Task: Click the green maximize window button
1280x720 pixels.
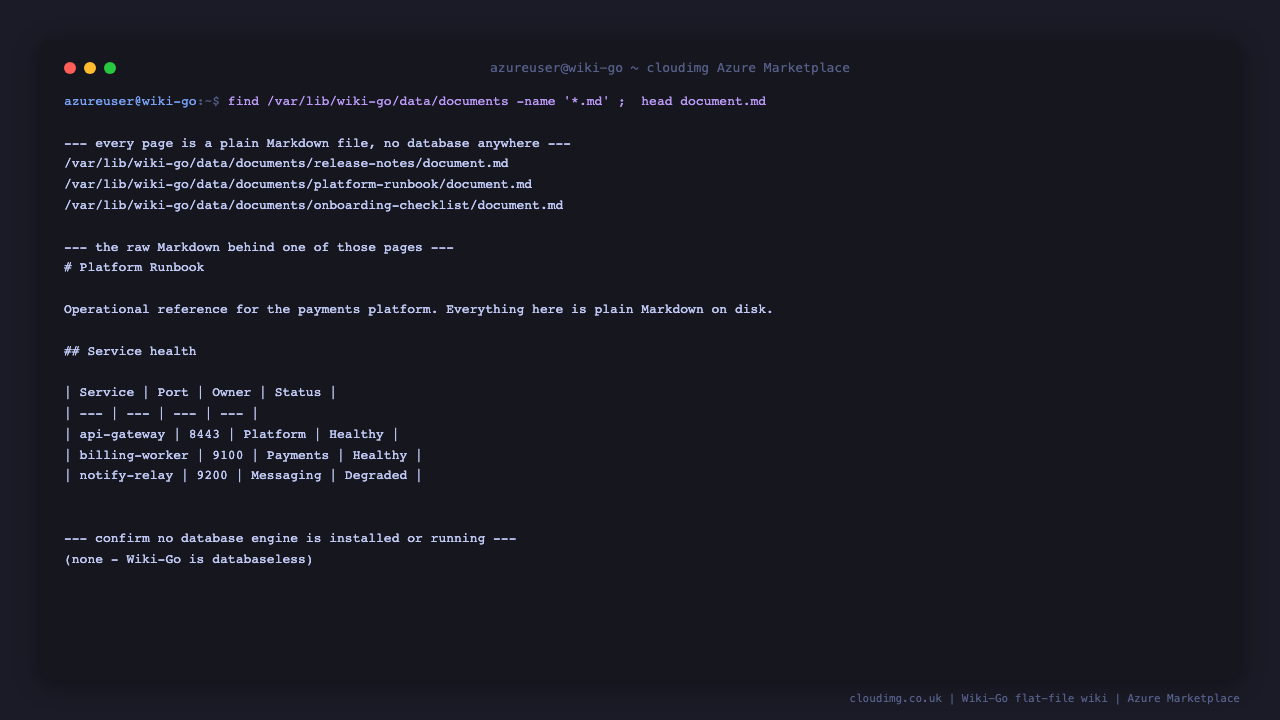Action: tap(110, 68)
